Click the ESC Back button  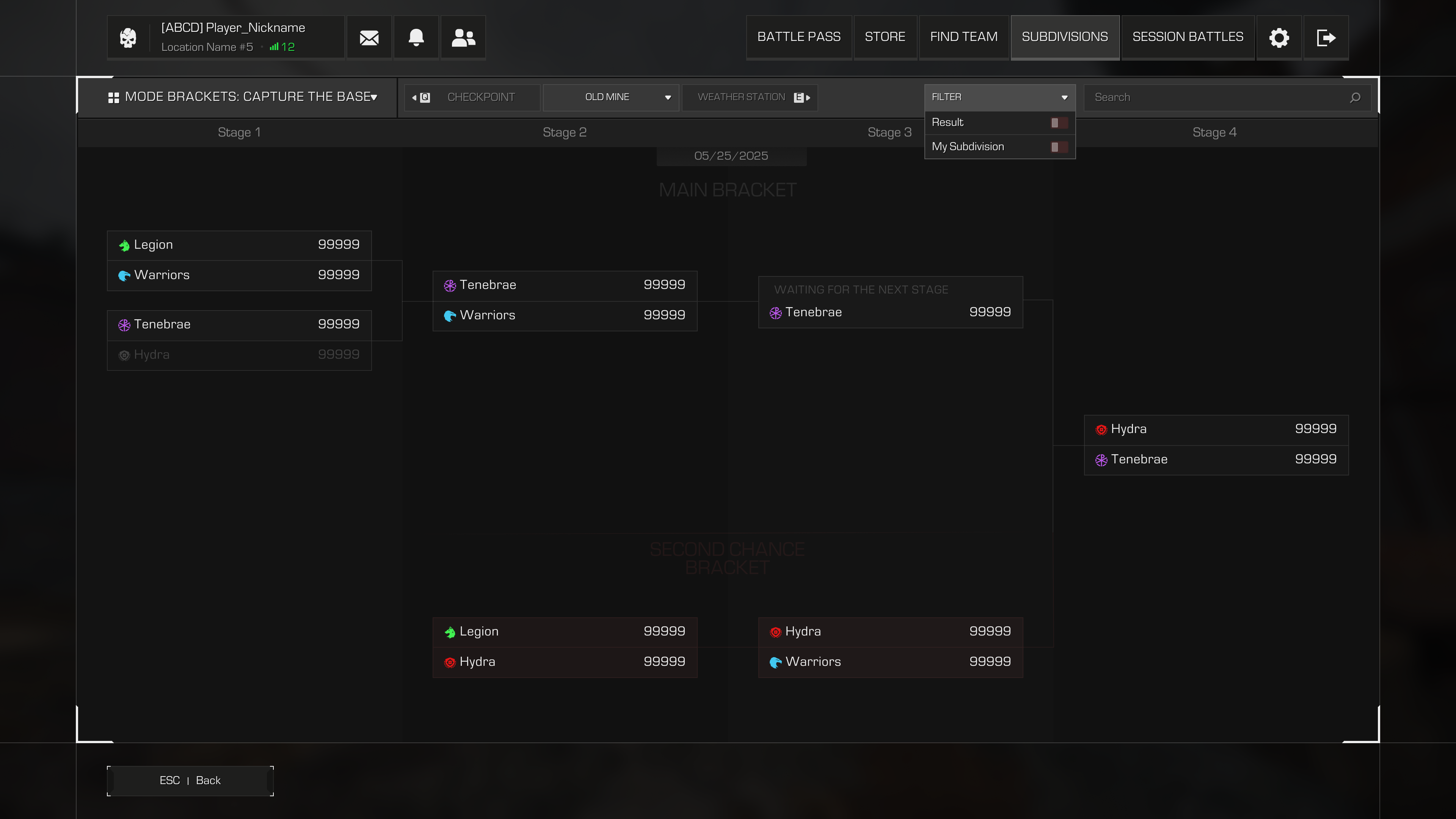pos(190,781)
